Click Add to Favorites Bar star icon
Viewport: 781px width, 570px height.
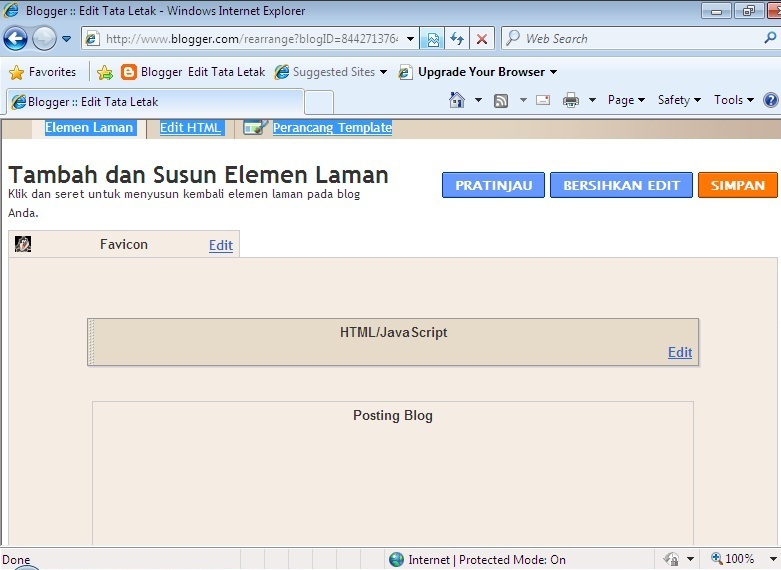(x=105, y=73)
